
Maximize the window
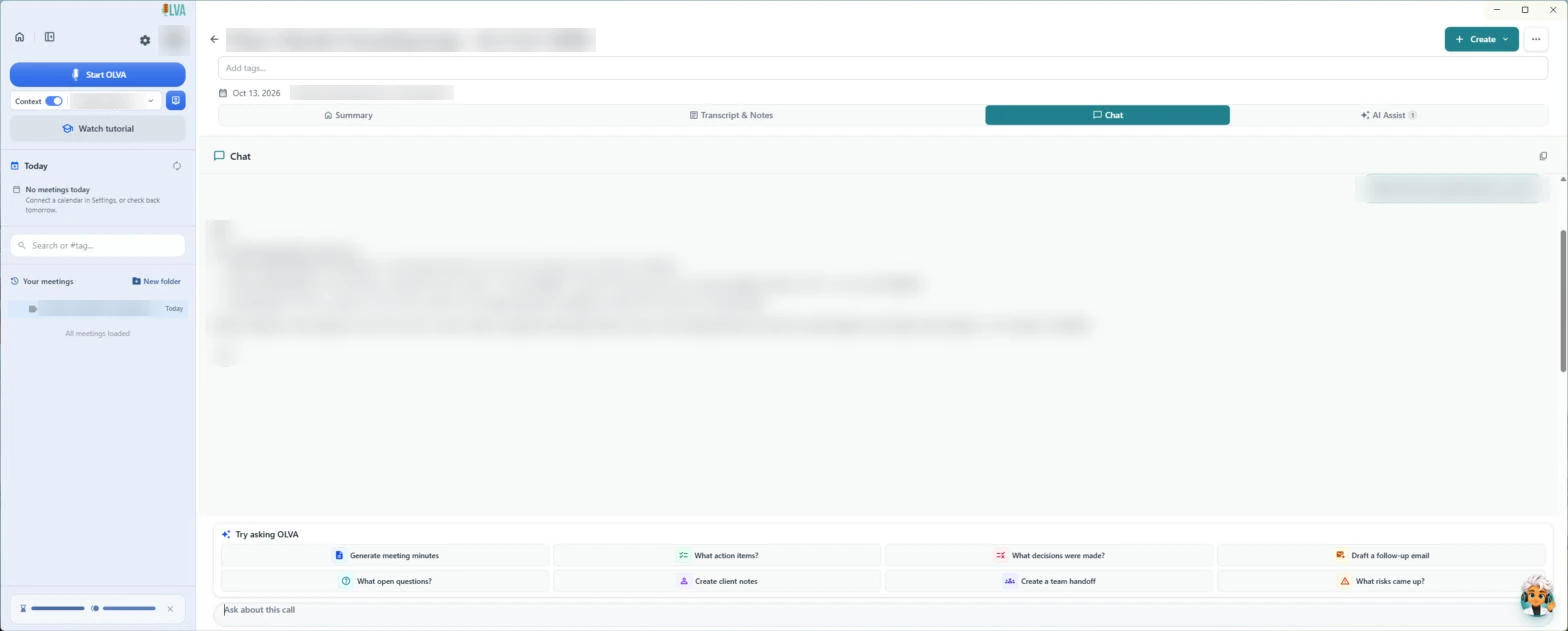(x=1525, y=9)
